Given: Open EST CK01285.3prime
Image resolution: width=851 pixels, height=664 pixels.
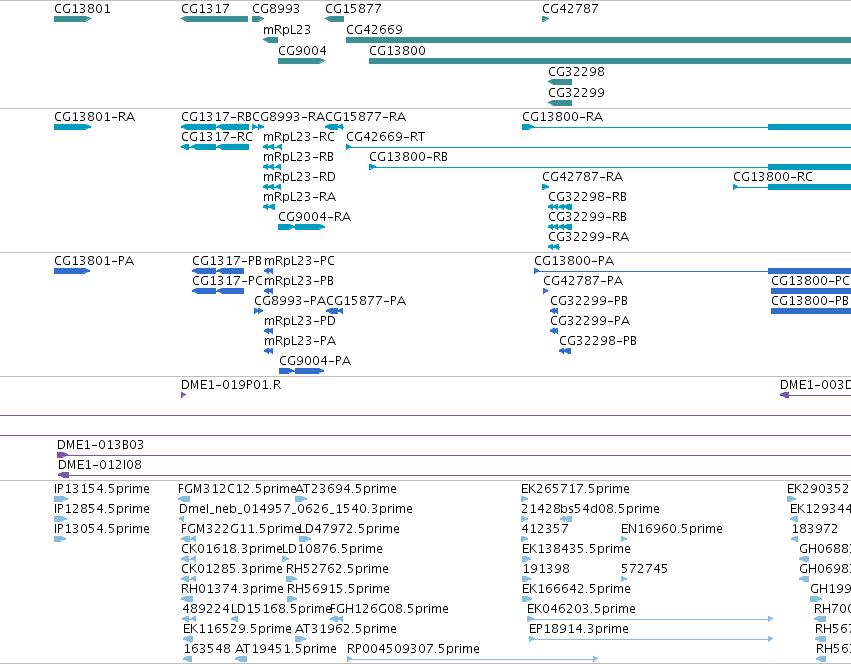Looking at the screenshot, I should pyautogui.click(x=232, y=570).
